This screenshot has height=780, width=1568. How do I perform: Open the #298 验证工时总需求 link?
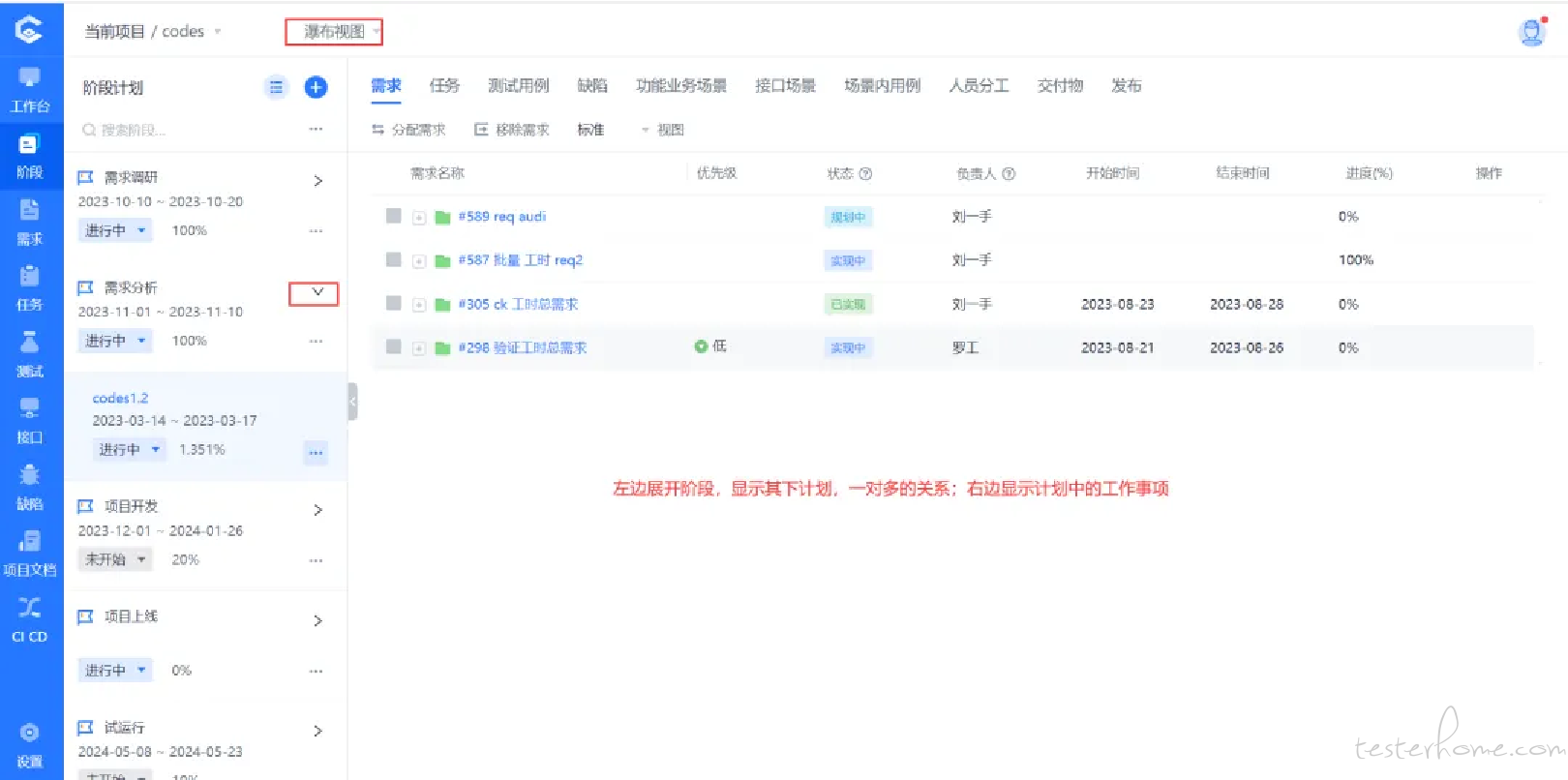[523, 347]
